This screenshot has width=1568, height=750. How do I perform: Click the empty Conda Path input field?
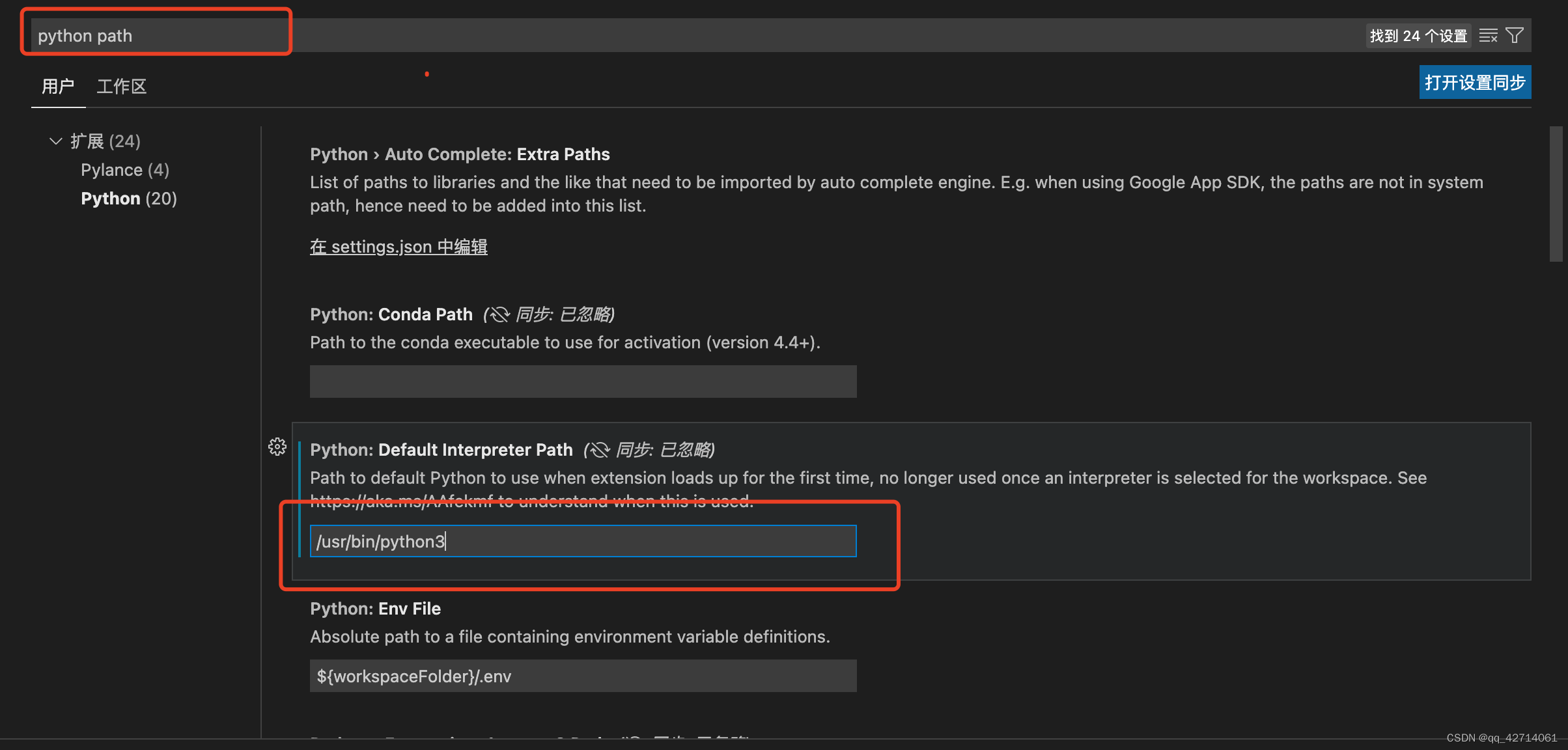click(x=582, y=382)
